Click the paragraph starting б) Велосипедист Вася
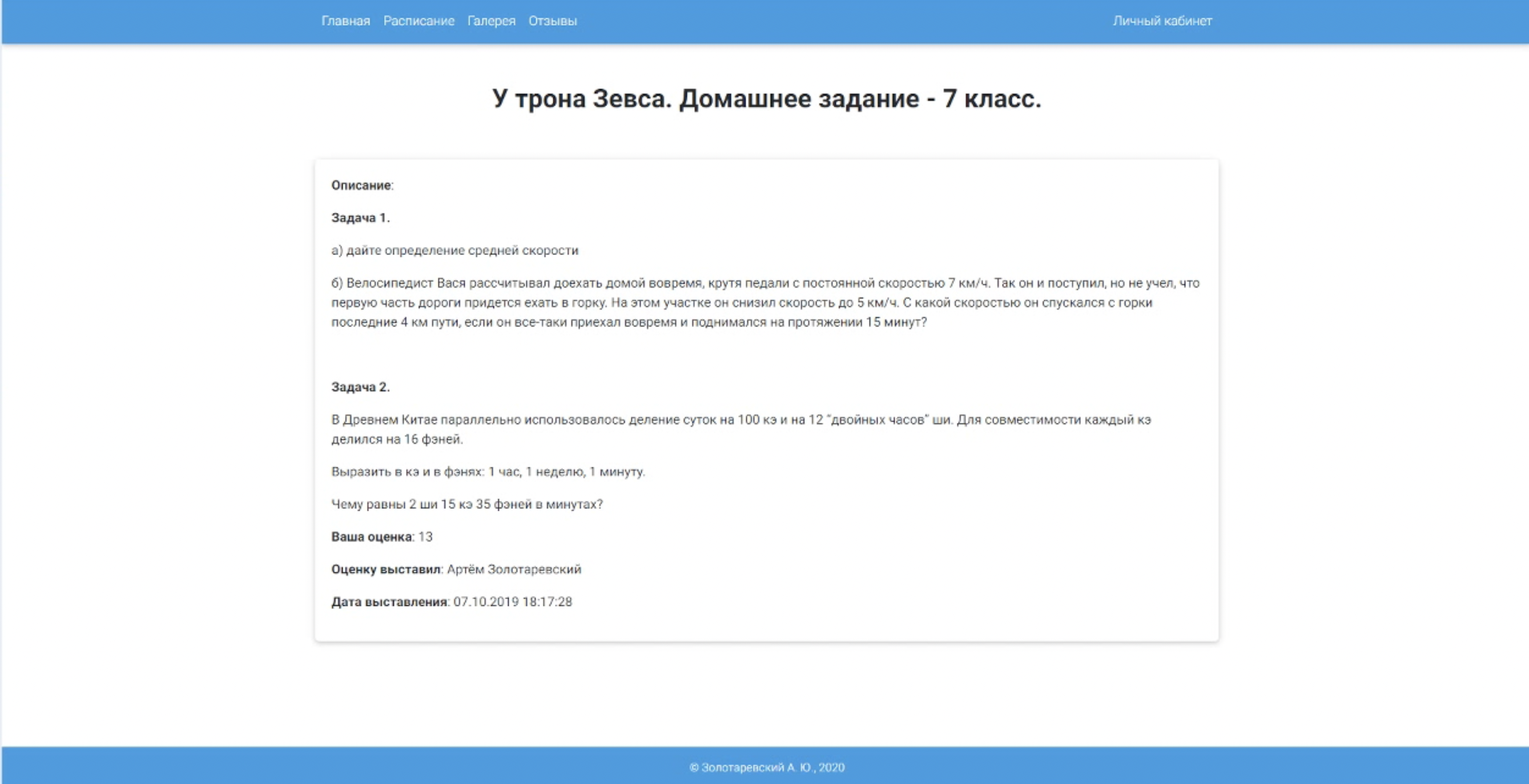1529x784 pixels. [766, 302]
